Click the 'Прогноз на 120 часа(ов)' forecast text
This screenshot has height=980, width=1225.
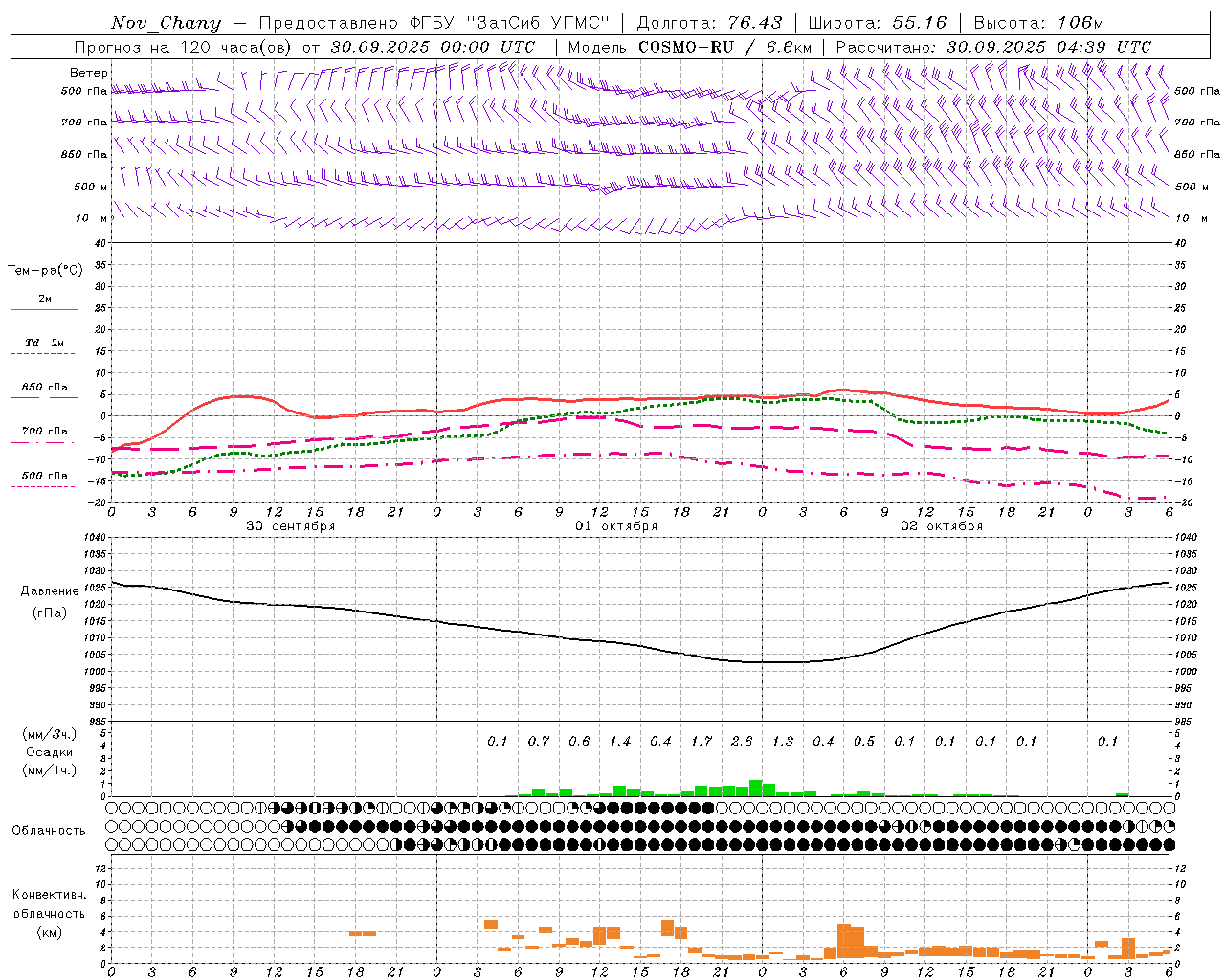[183, 47]
